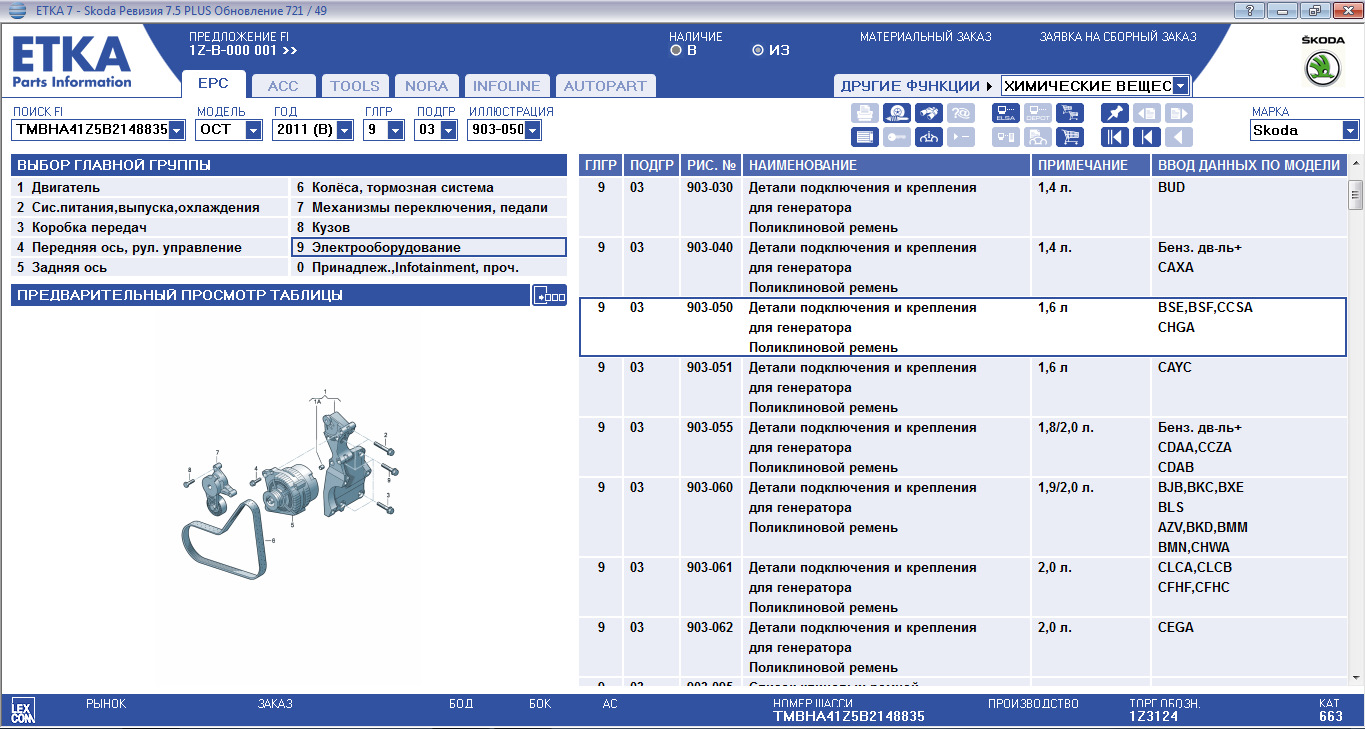
Task: Expand the ХИМИЧЕСКИЕ ВЕЩЕС functions dropdown
Action: coord(1181,86)
